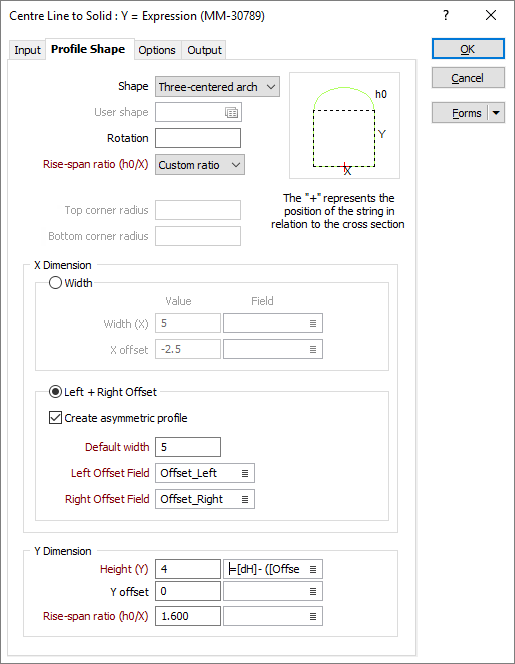The height and width of the screenshot is (664, 515).
Task: Click the Default width value field
Action: coord(188,447)
